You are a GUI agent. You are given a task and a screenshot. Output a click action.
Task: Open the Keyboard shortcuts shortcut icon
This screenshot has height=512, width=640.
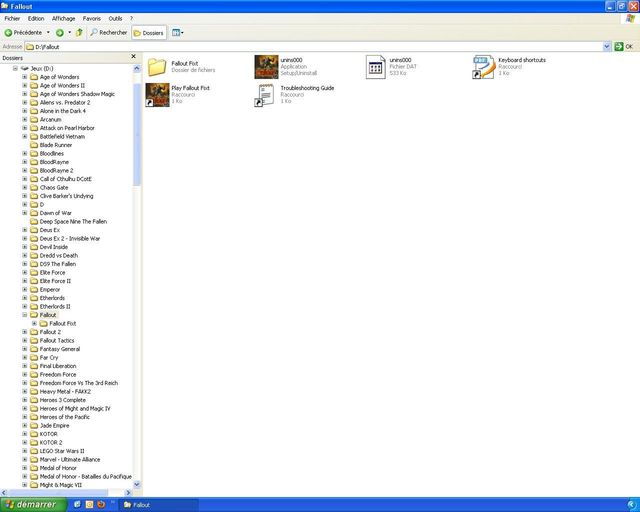(x=484, y=67)
